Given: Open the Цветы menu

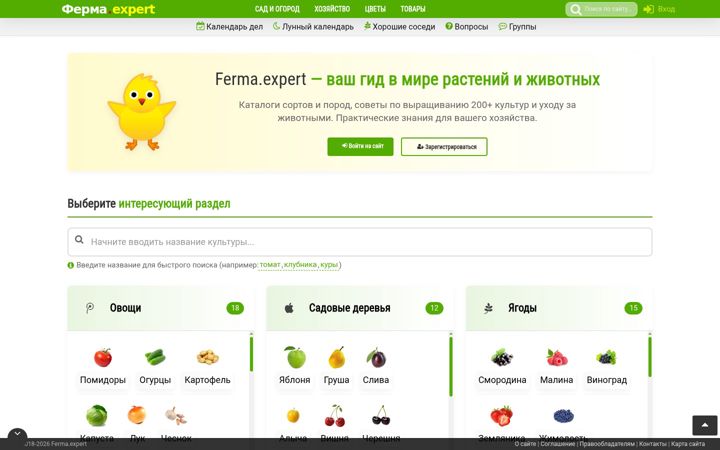Looking at the screenshot, I should click(375, 9).
